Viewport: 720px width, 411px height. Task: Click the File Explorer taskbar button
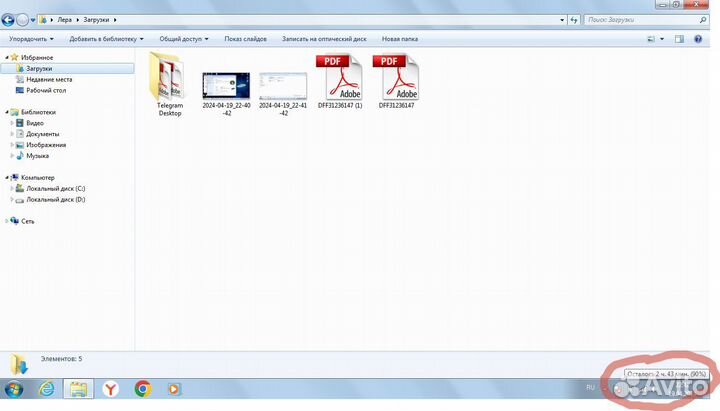79,389
